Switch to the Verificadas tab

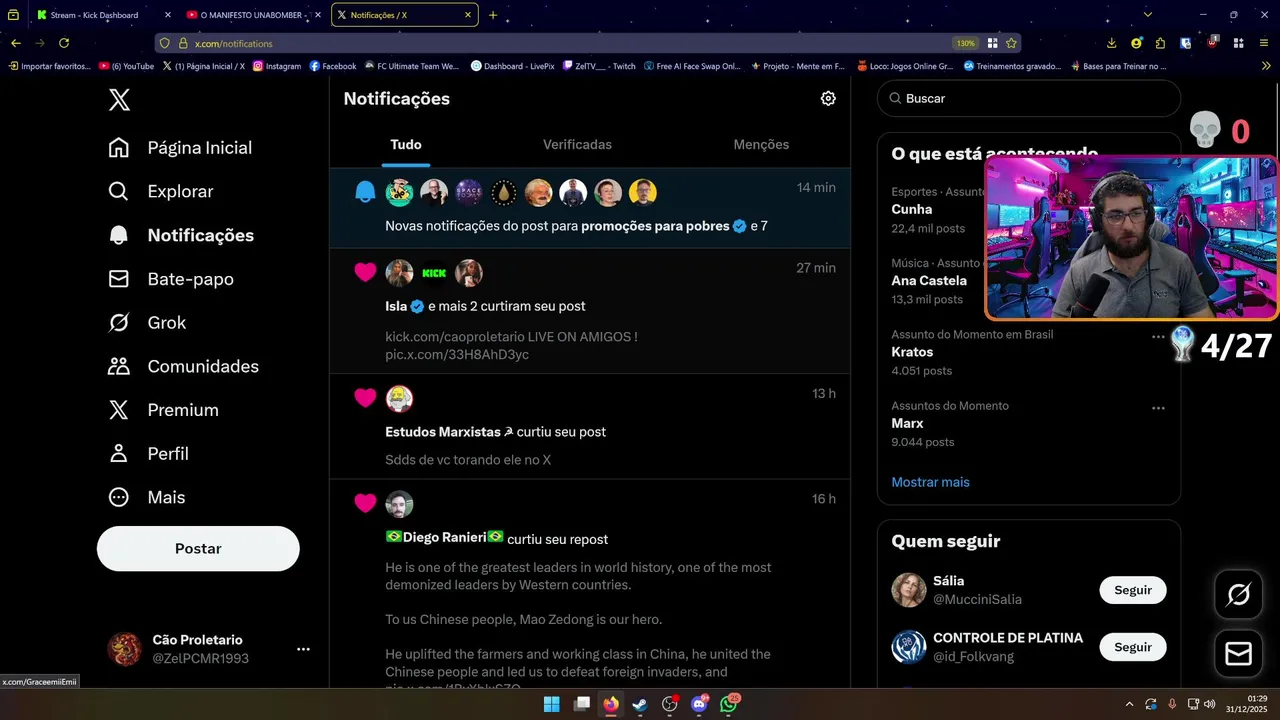577,145
